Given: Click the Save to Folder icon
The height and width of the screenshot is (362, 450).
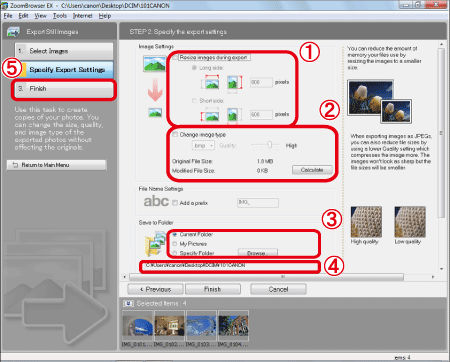Looking at the screenshot, I should pos(155,244).
